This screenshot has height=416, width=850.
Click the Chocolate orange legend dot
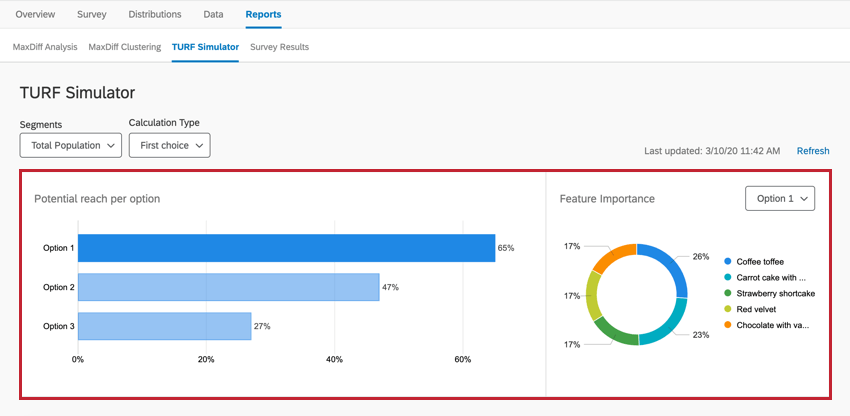[x=728, y=325]
